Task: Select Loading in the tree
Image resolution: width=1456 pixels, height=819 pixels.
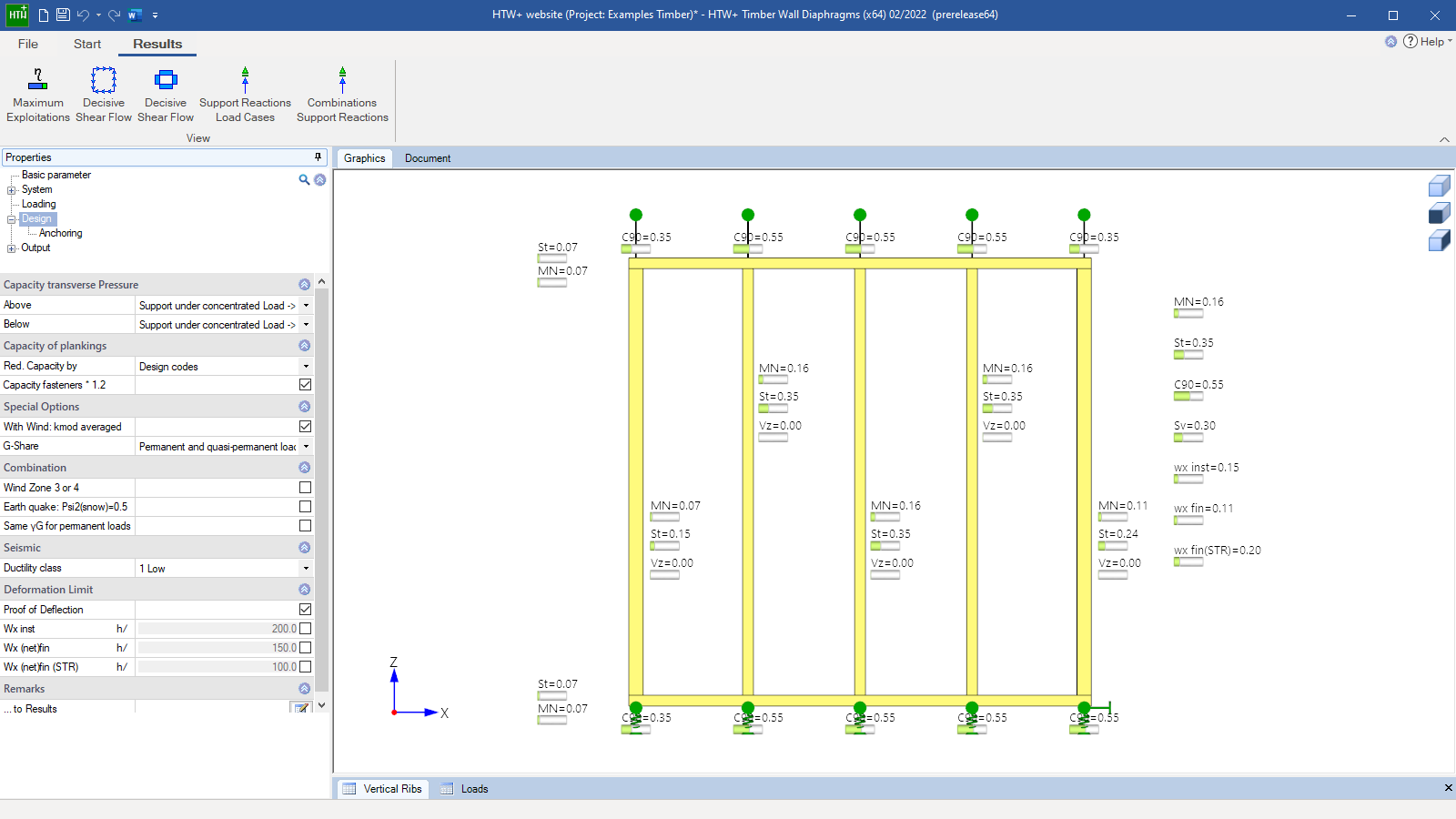Action: point(39,204)
